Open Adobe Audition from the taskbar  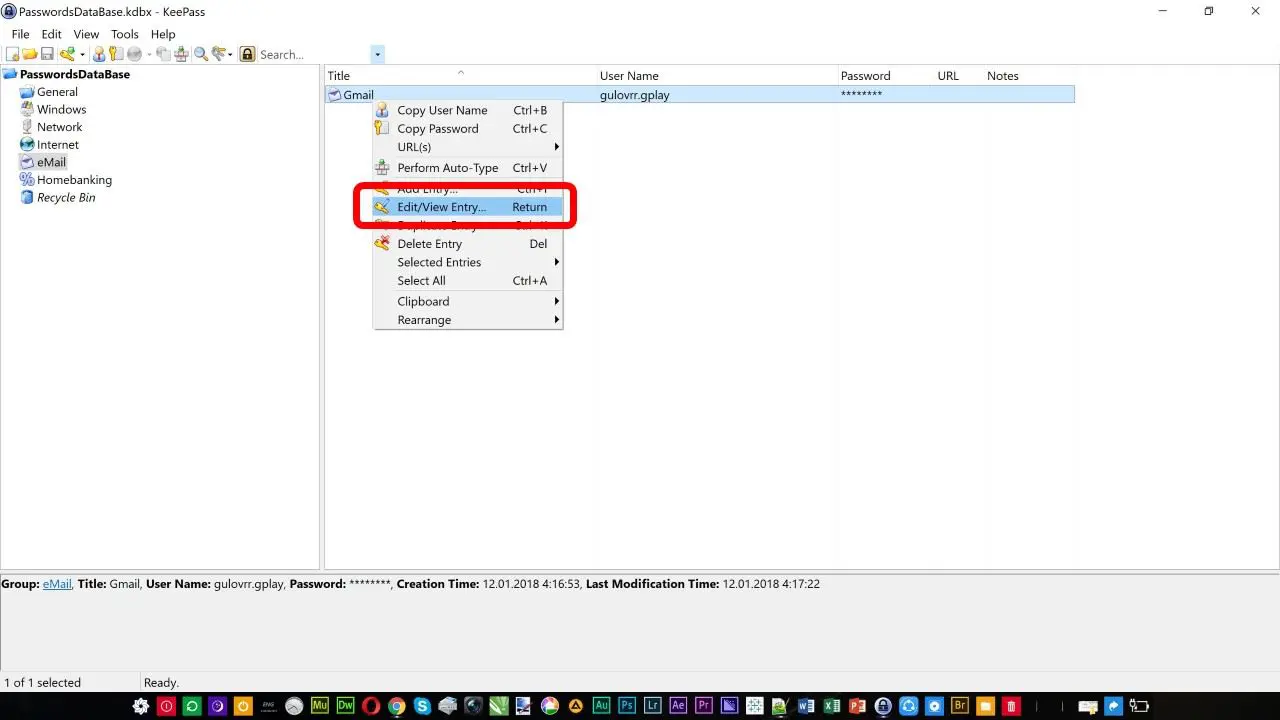coord(601,705)
